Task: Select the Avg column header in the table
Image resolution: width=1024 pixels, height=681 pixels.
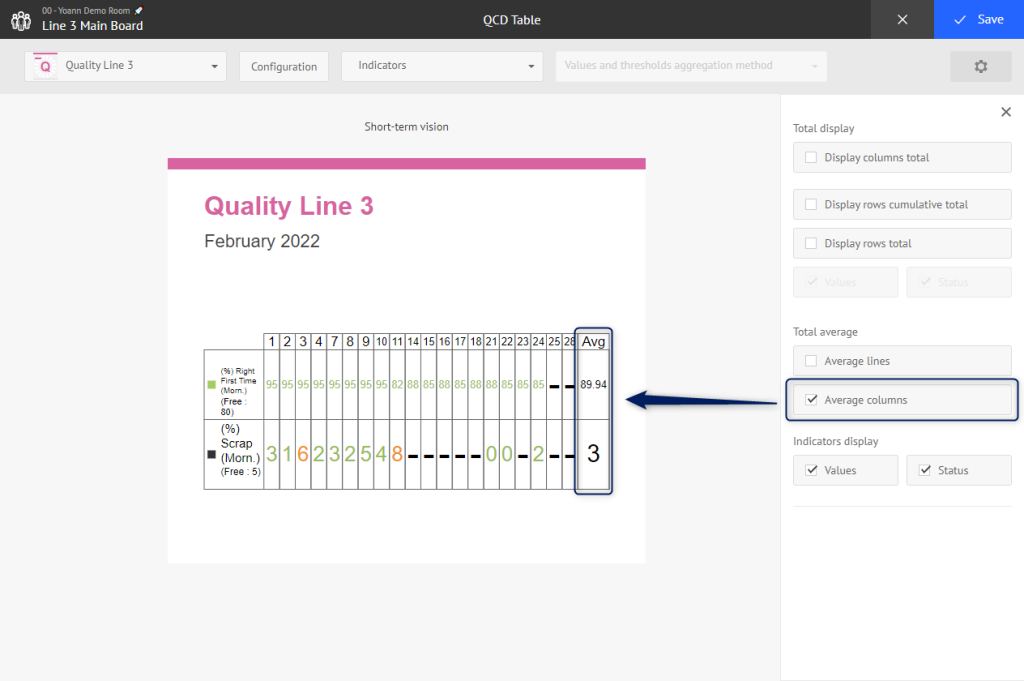Action: coord(595,341)
